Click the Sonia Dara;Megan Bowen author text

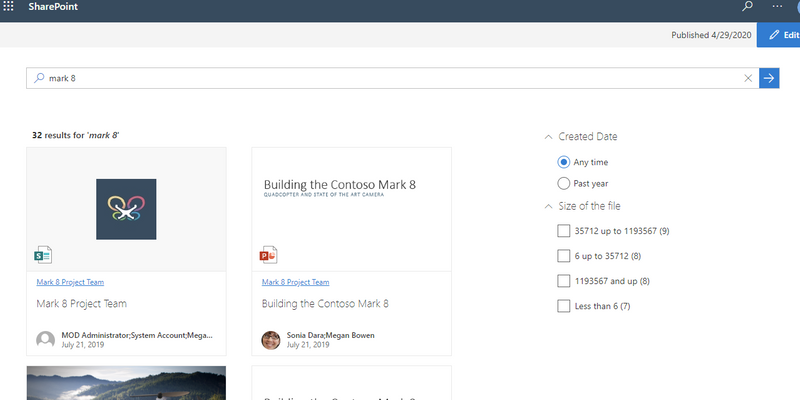(331, 335)
